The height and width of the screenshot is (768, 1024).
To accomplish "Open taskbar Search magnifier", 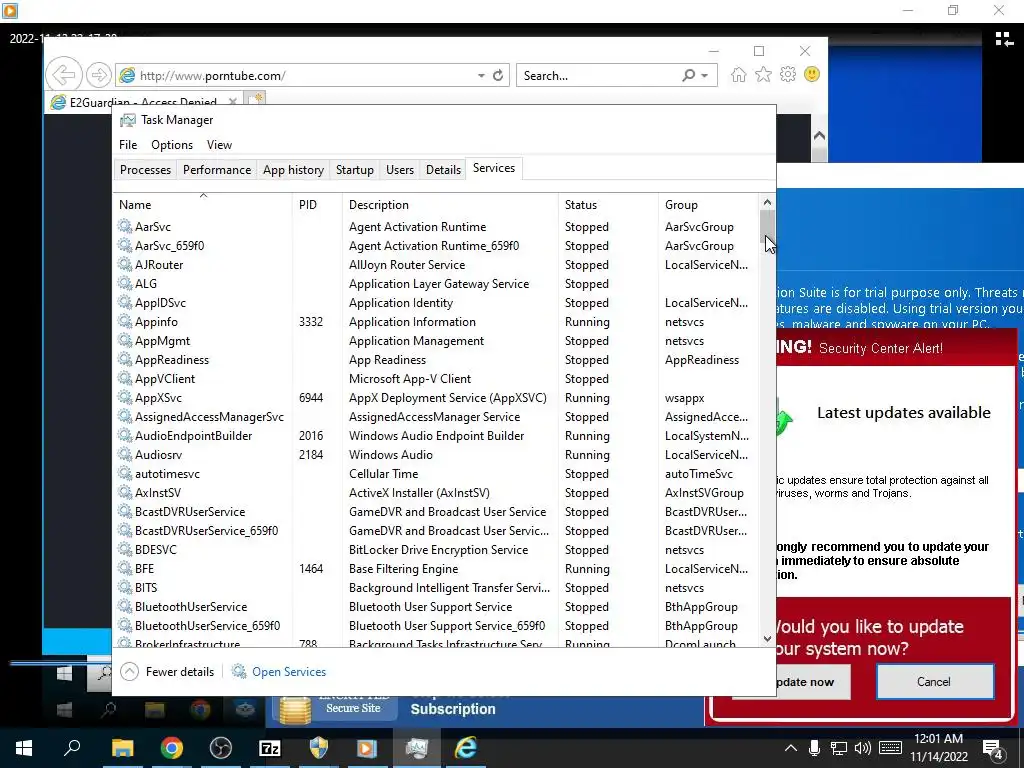I will tap(72, 748).
